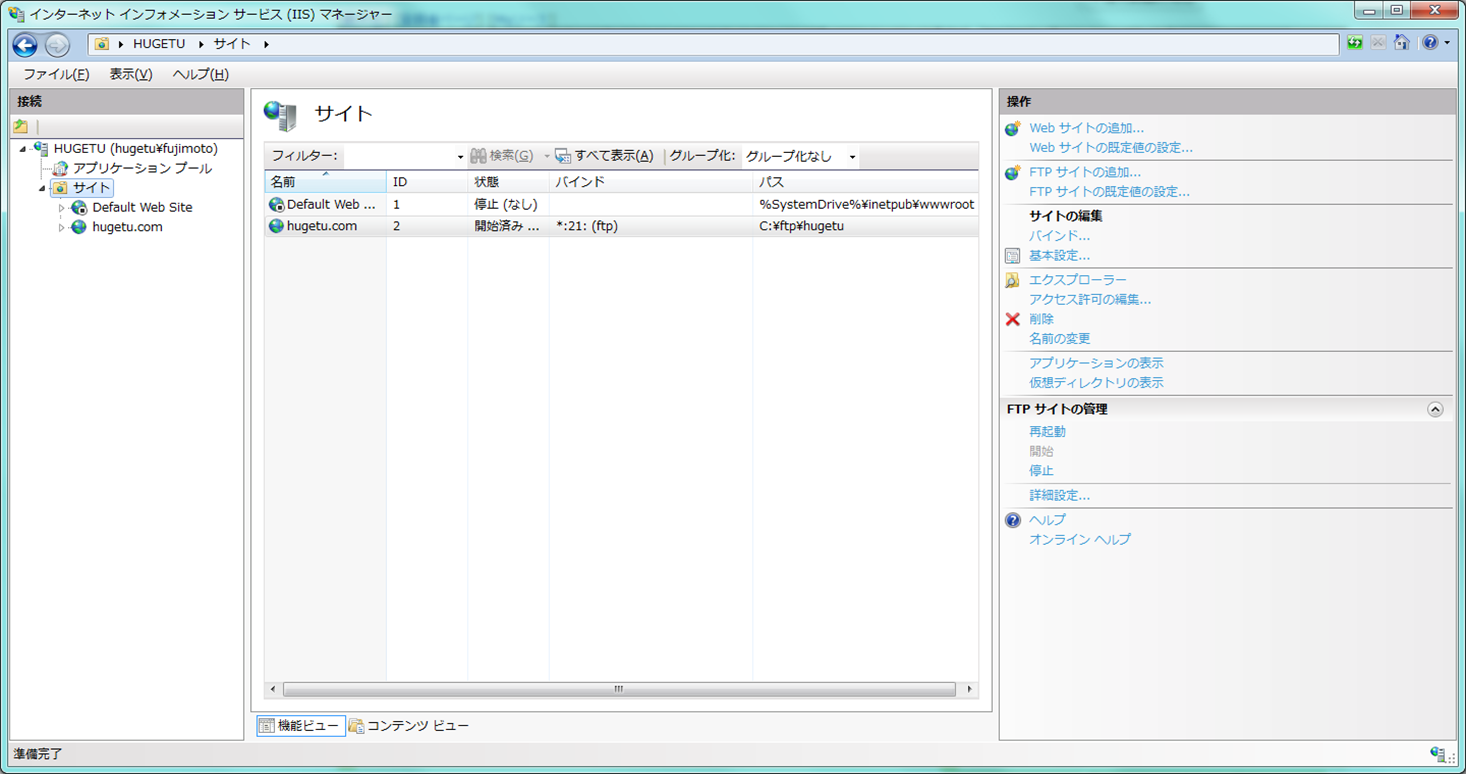Click 再起動 action link

coord(1047,432)
